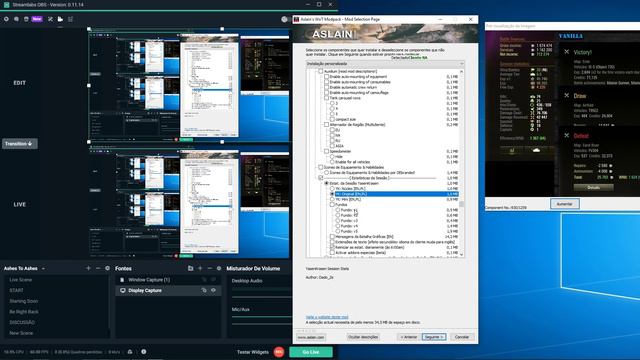Click lock icon on Window Capture source
The image size is (640, 360).
(x=204, y=280)
